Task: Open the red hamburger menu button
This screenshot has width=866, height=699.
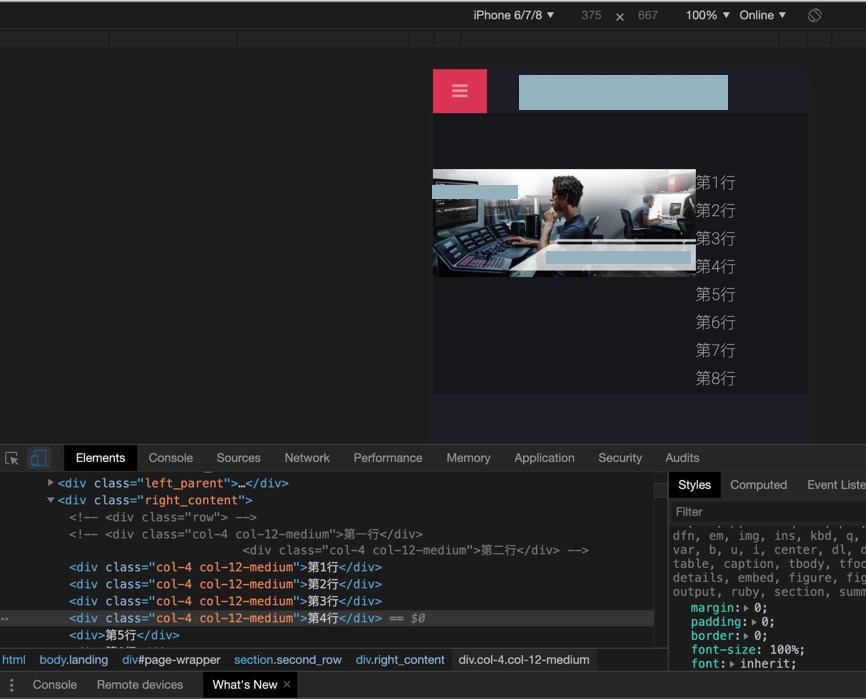Action: [460, 91]
